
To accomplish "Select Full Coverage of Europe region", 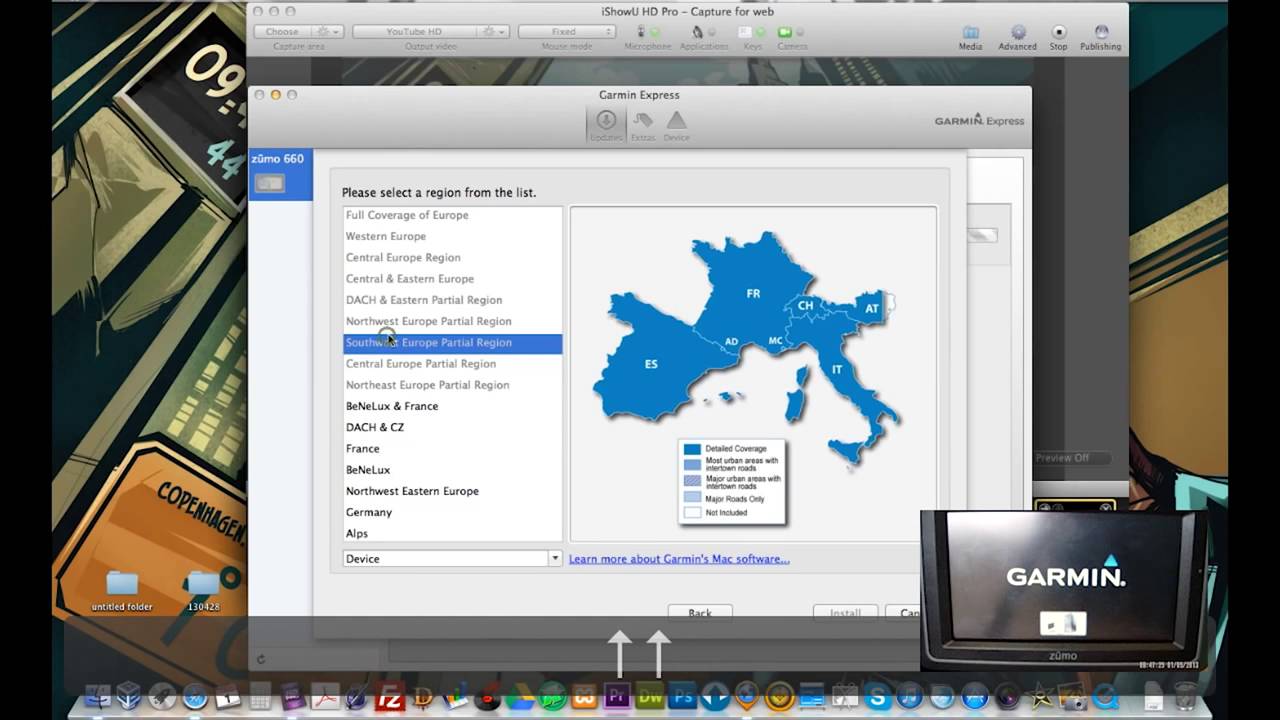I will pyautogui.click(x=452, y=215).
